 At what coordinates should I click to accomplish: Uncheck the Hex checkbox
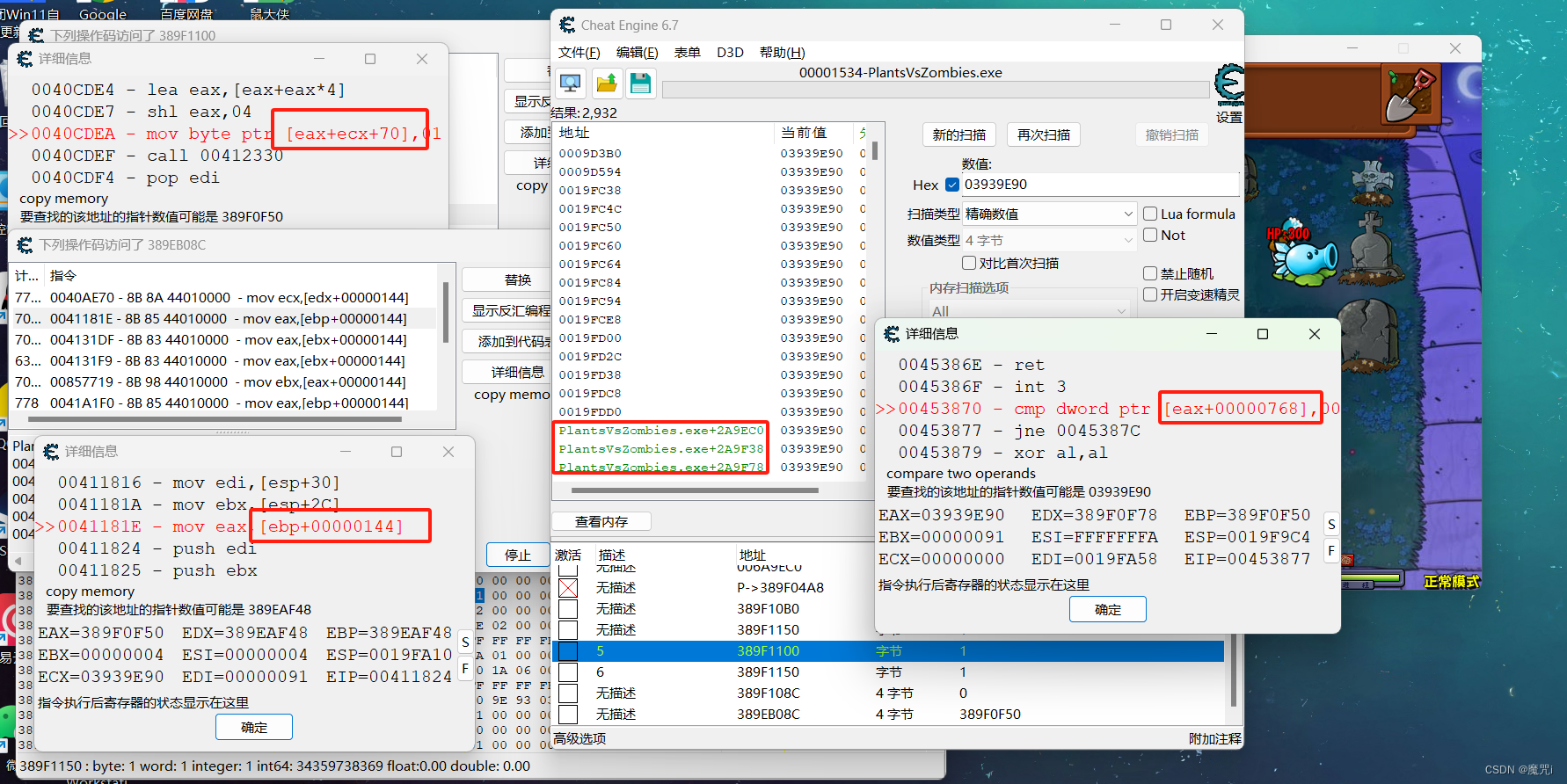(951, 185)
